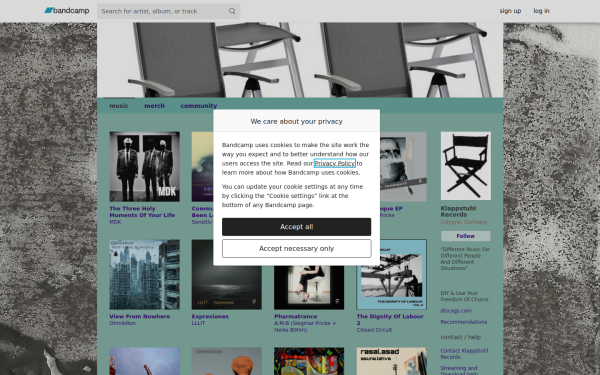Click The Dignity Of Labour 2 title

tap(390, 320)
